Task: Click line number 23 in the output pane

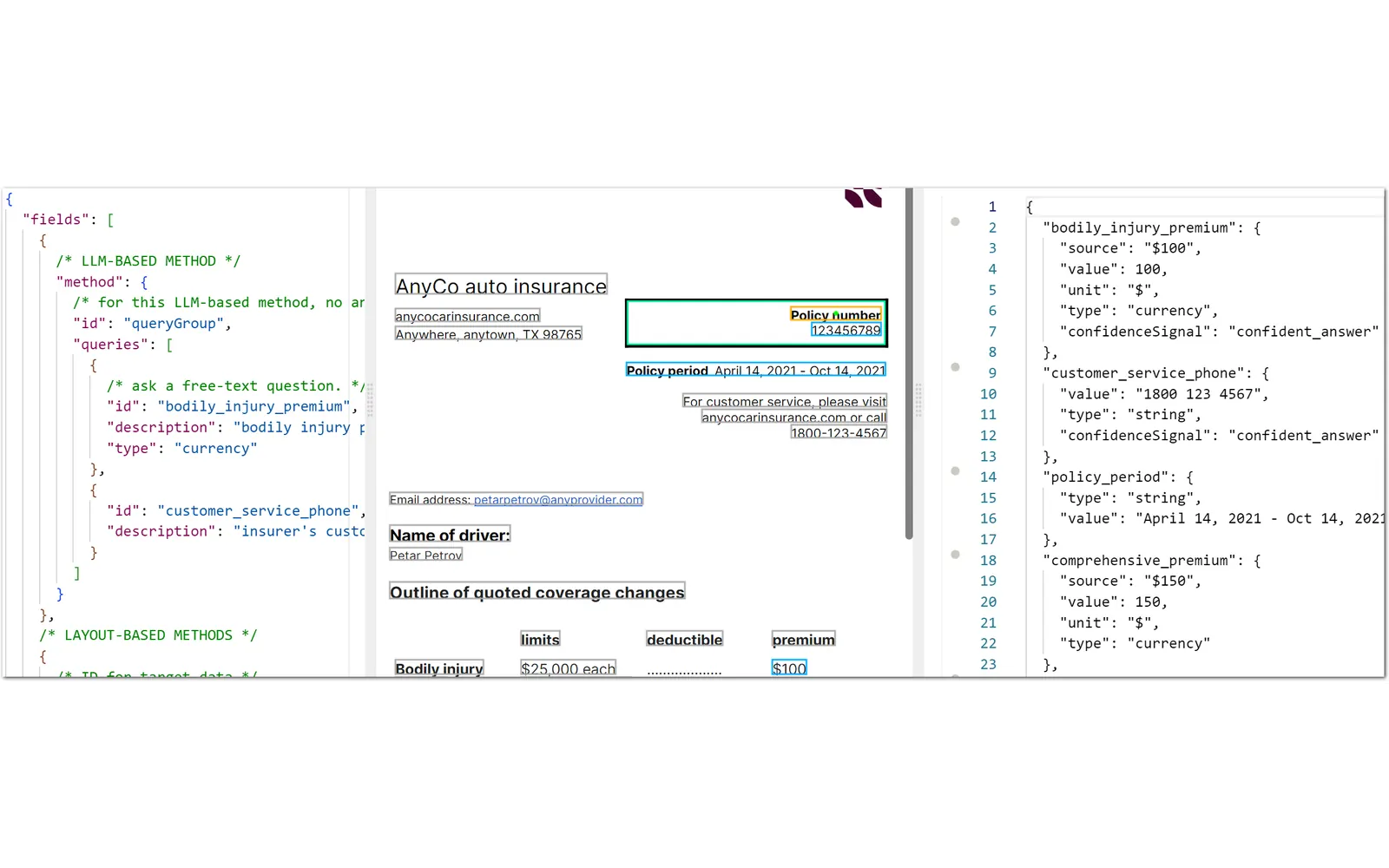Action: [988, 665]
